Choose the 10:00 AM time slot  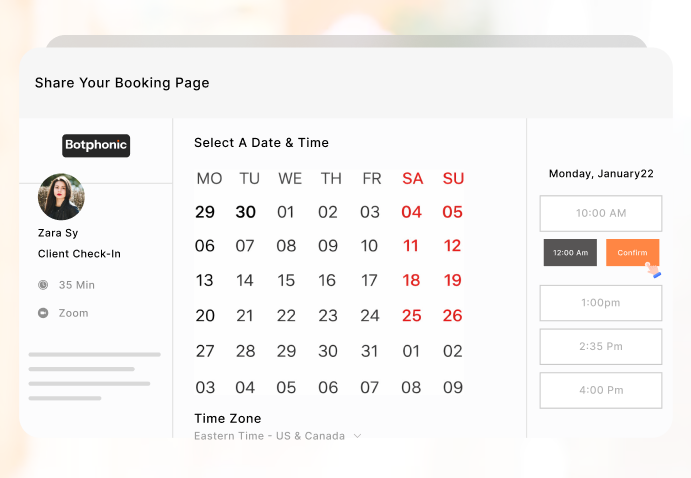click(601, 213)
